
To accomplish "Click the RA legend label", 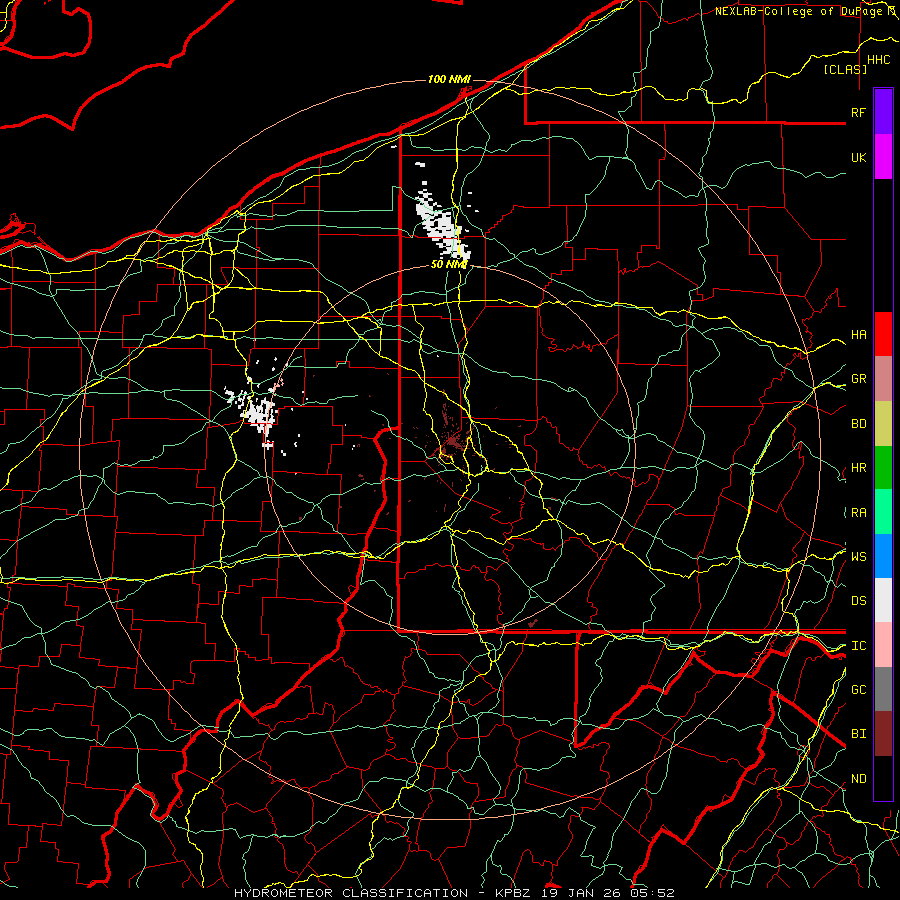I will coord(858,513).
